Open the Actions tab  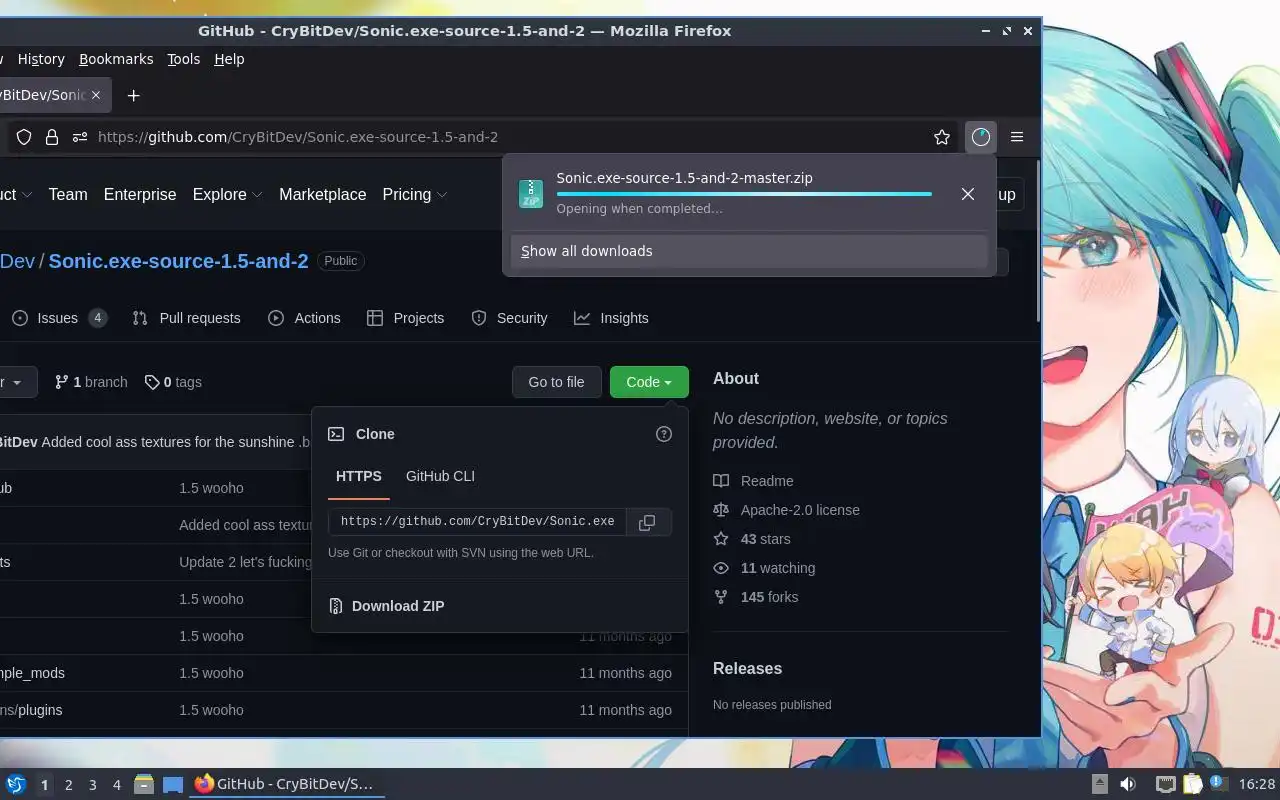(304, 318)
